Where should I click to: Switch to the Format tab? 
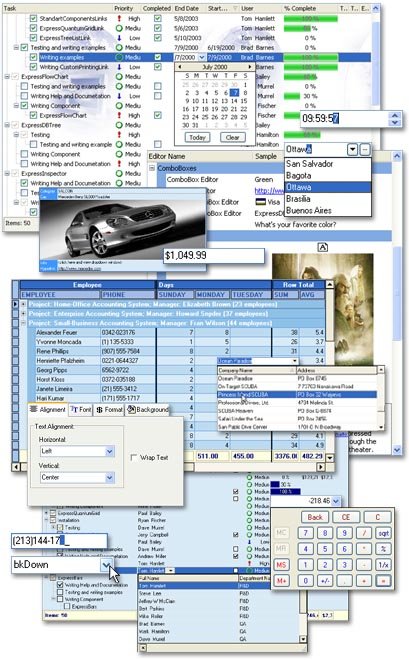click(109, 410)
